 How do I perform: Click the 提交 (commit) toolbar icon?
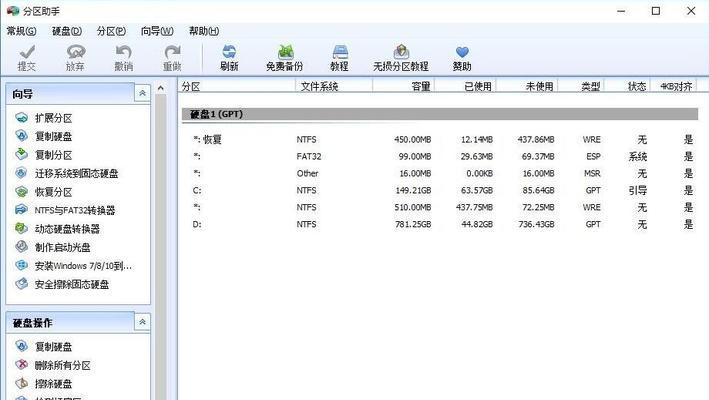point(27,58)
